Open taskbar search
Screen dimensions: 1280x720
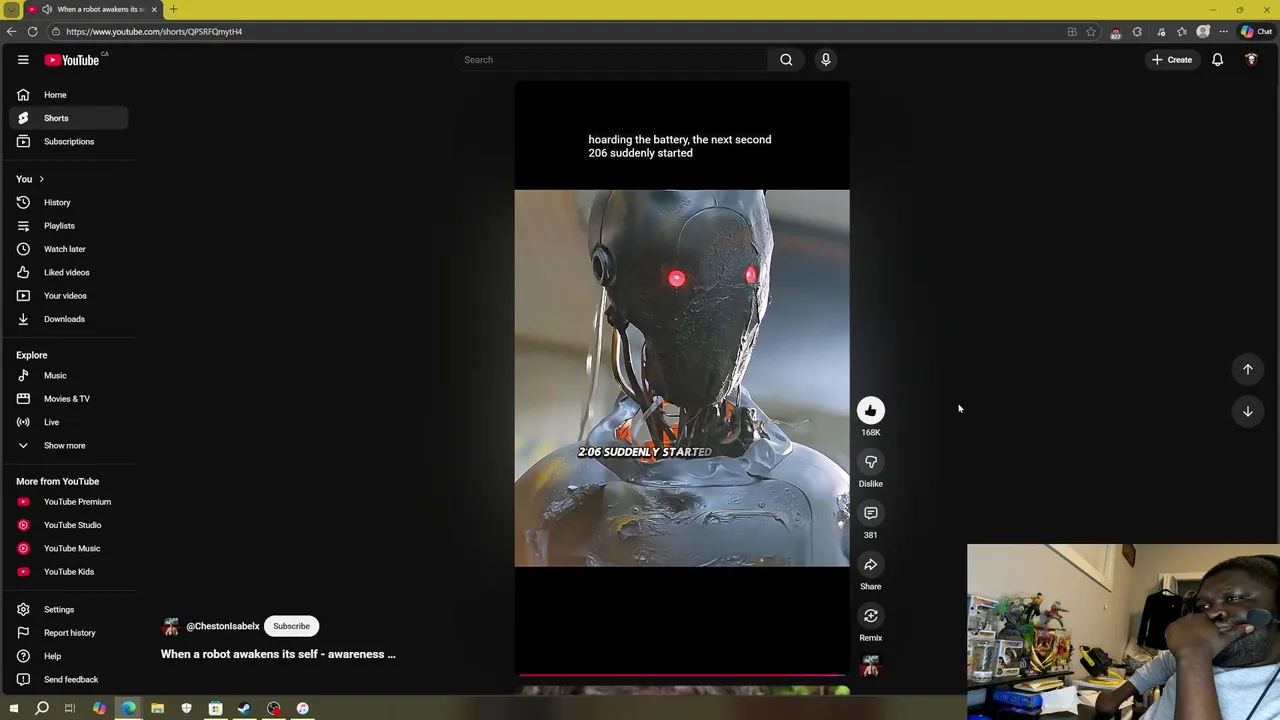click(x=42, y=708)
